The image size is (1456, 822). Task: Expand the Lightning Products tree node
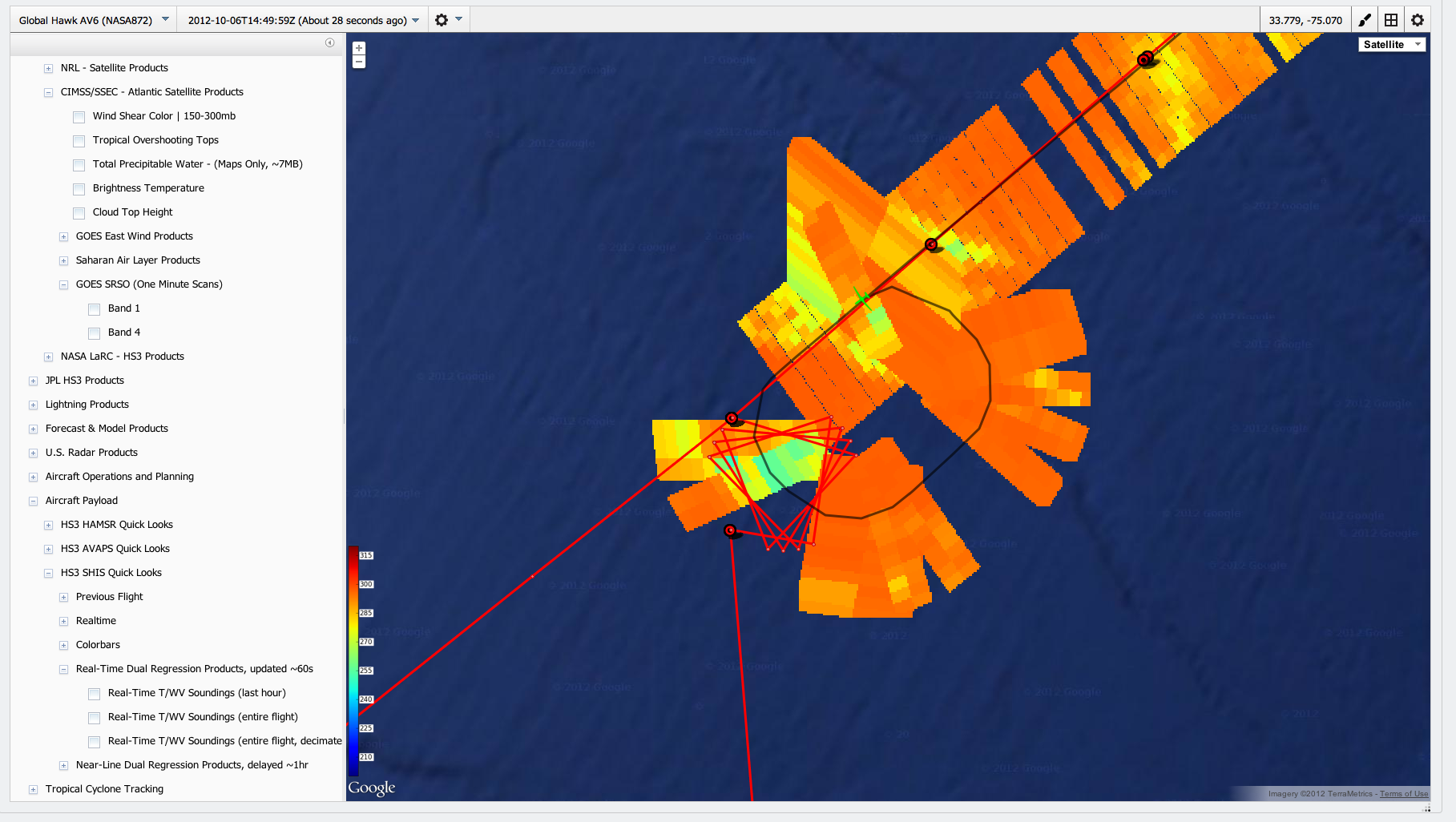tap(33, 405)
